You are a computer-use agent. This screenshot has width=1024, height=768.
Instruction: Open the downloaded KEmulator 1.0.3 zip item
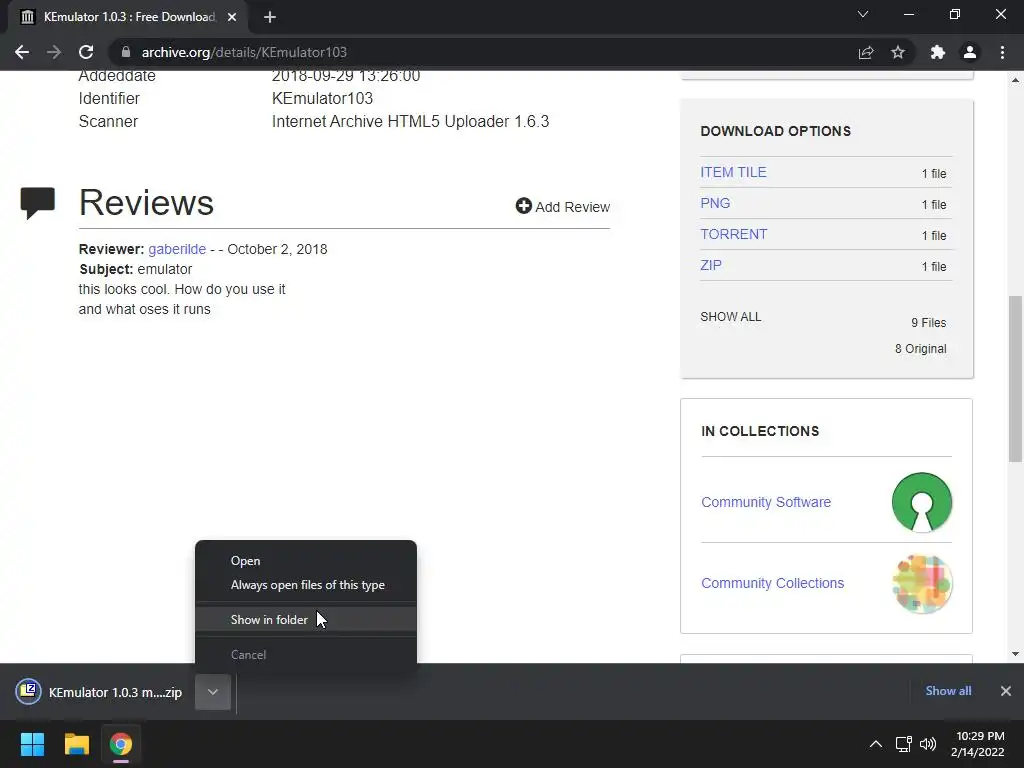click(x=99, y=692)
